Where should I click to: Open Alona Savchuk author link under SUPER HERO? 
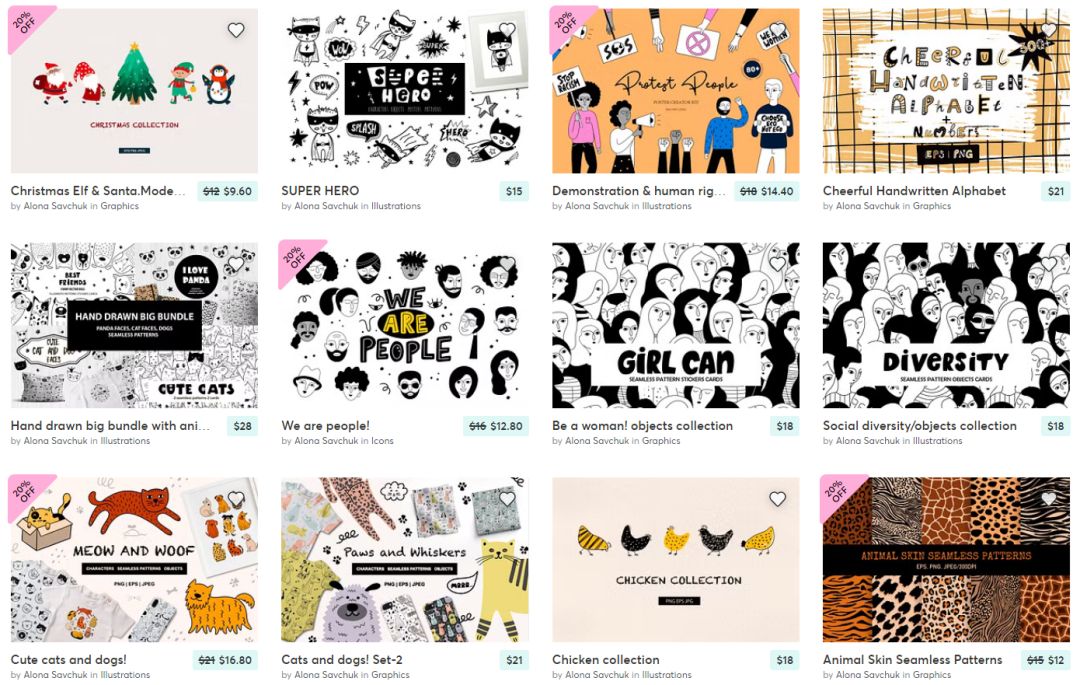click(x=326, y=206)
